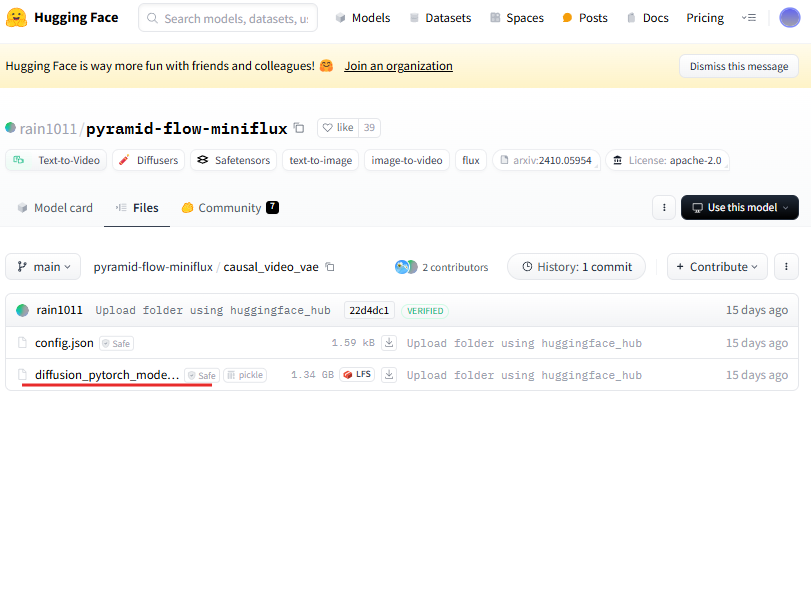The width and height of the screenshot is (811, 595).
Task: Click the config.json file icon
Action: coord(22,343)
